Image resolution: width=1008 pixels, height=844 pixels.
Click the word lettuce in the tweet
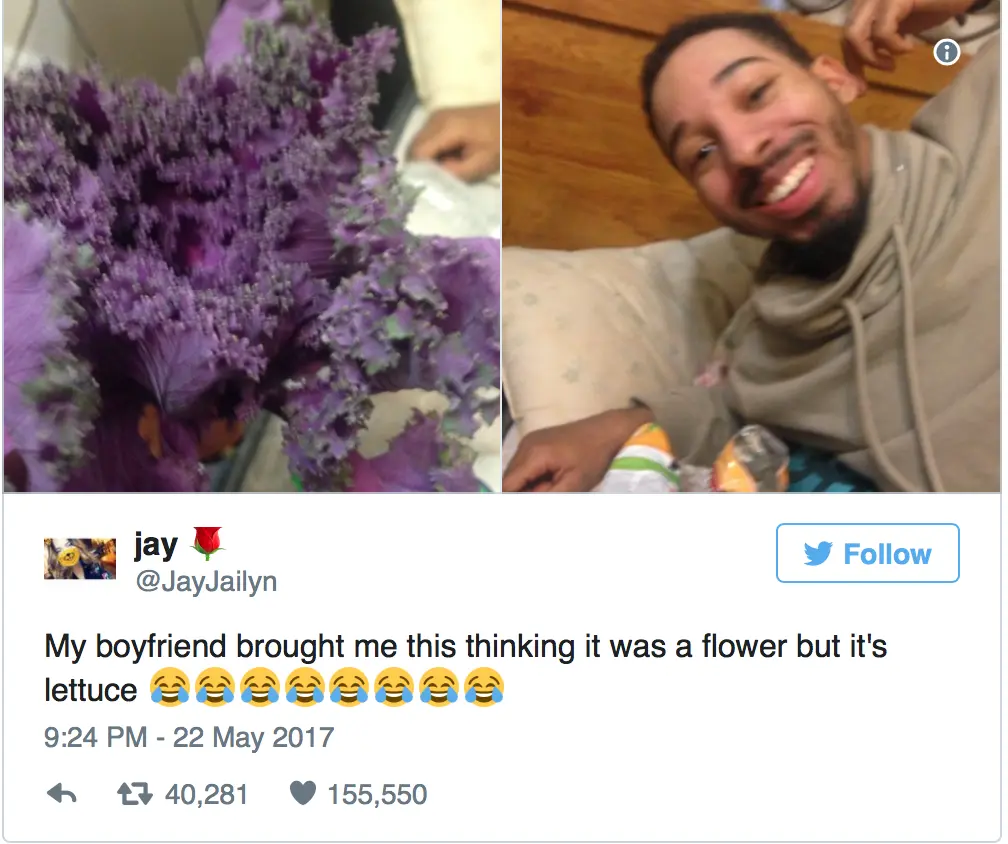(91, 690)
